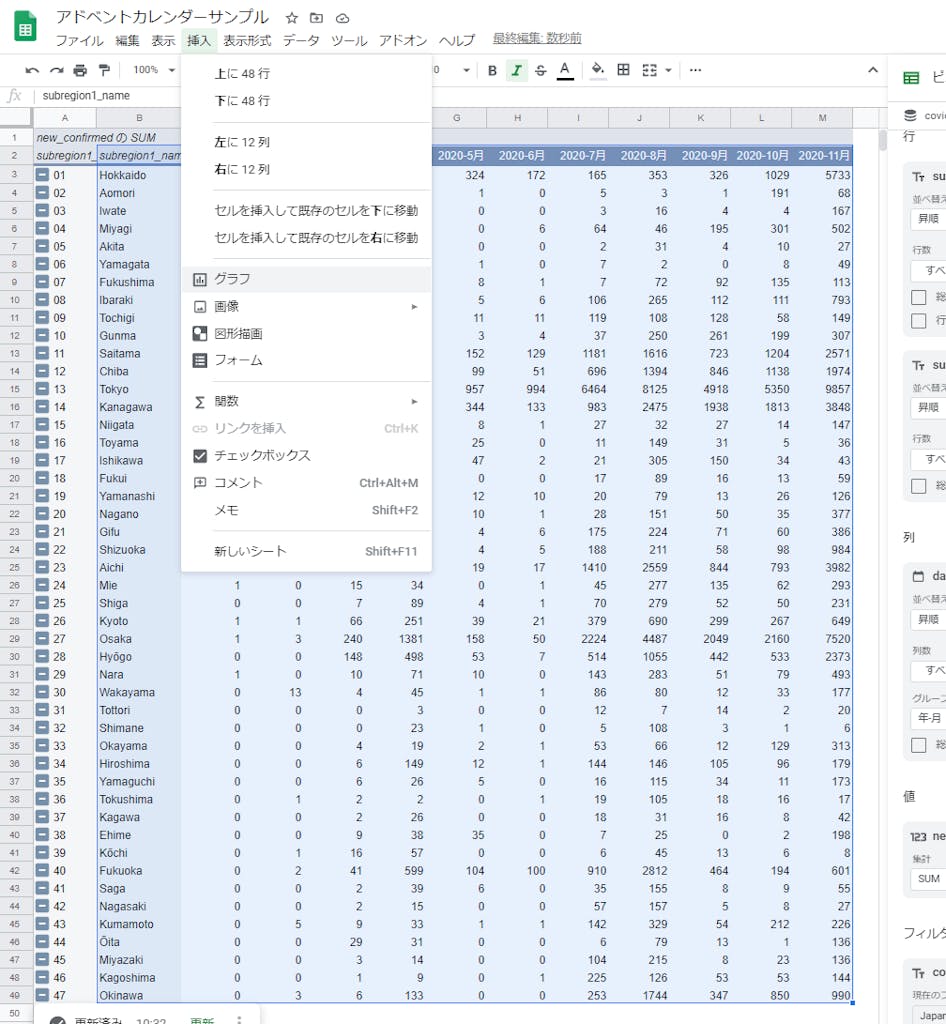Print the spreadsheet from the toolbar
This screenshot has height=1024, width=946.
[80, 71]
